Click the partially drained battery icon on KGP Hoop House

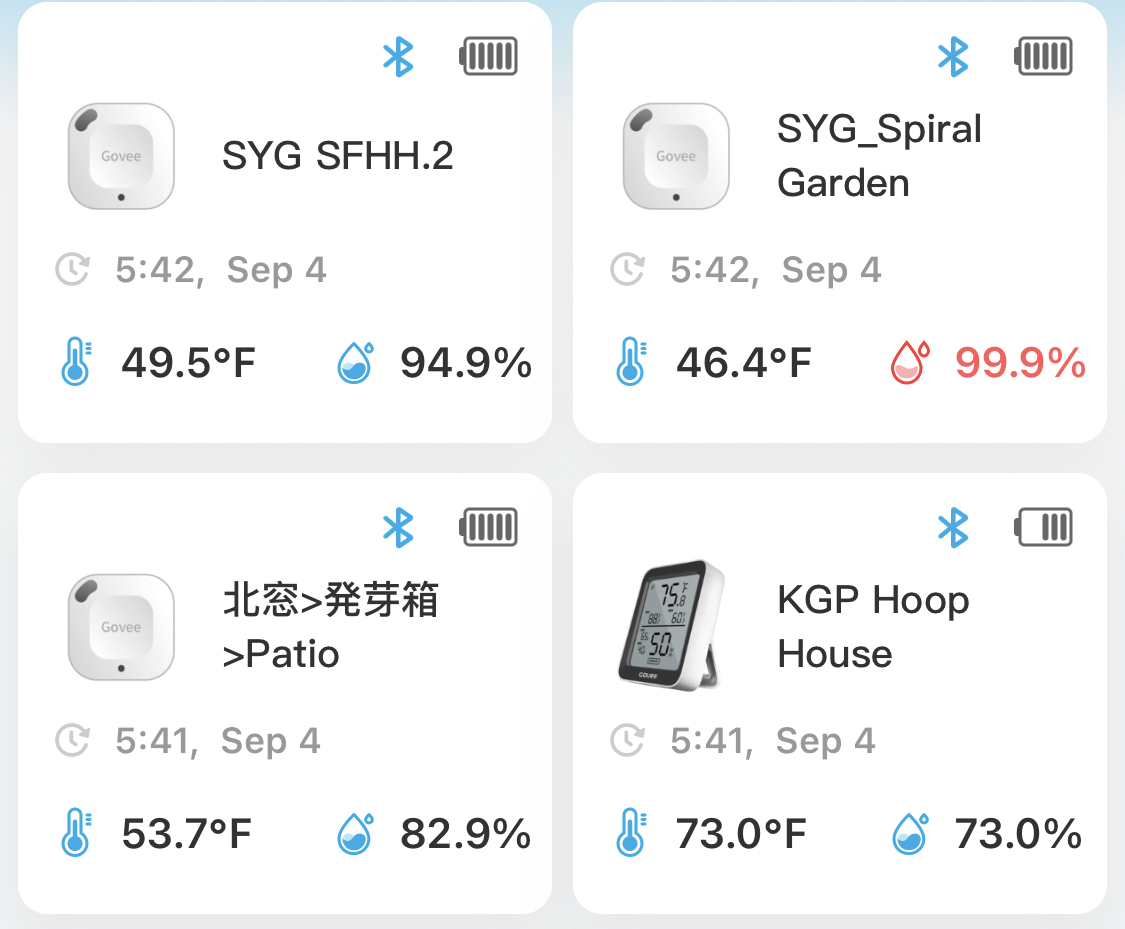point(1043,527)
